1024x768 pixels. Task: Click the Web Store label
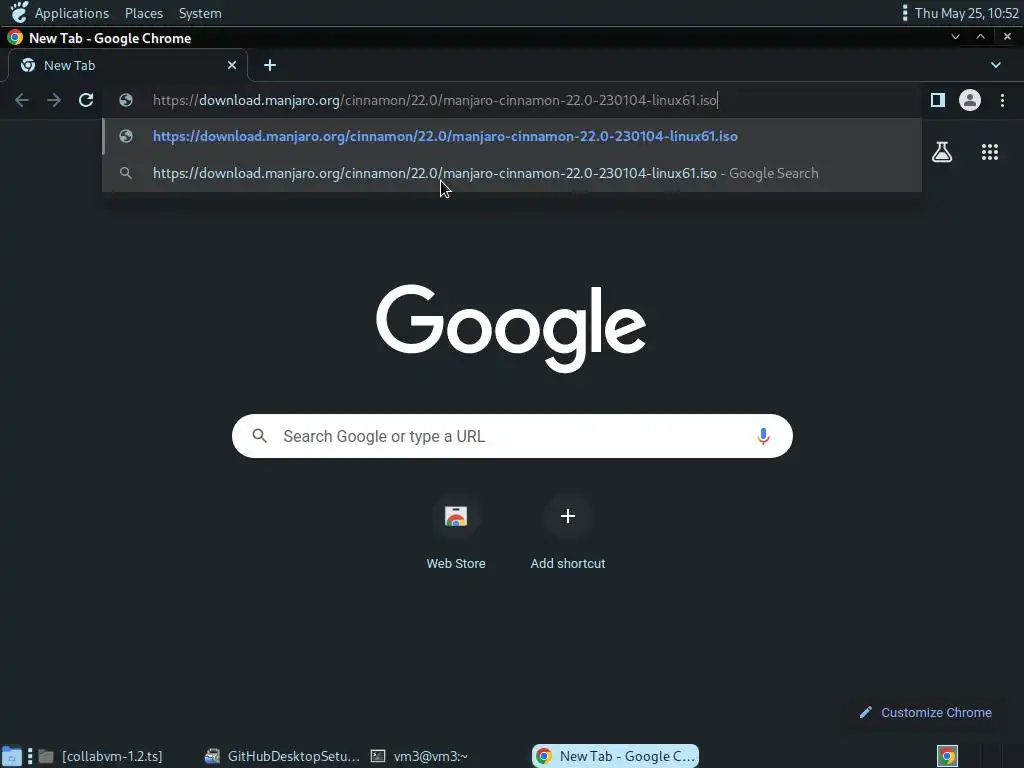click(456, 564)
